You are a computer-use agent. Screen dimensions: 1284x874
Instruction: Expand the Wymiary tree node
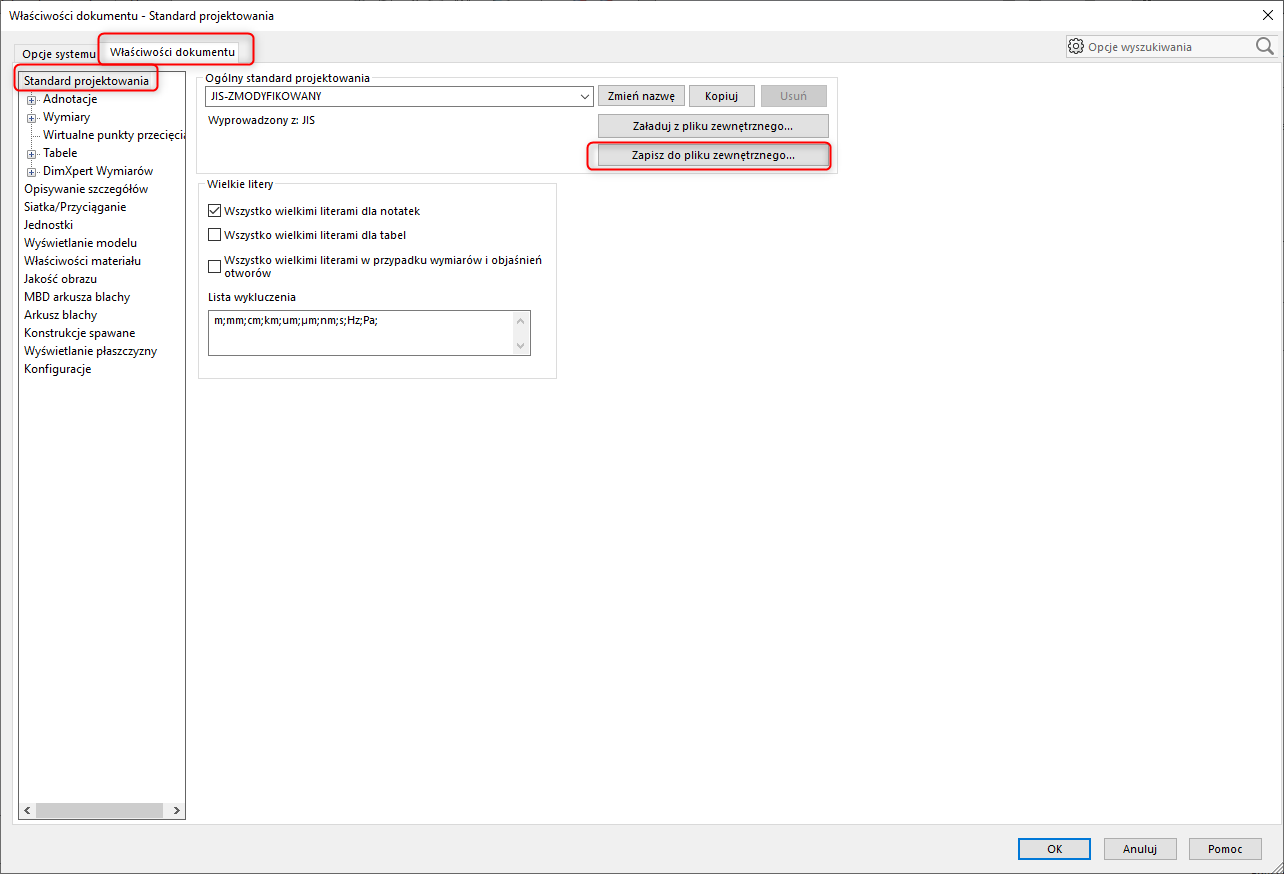32,117
